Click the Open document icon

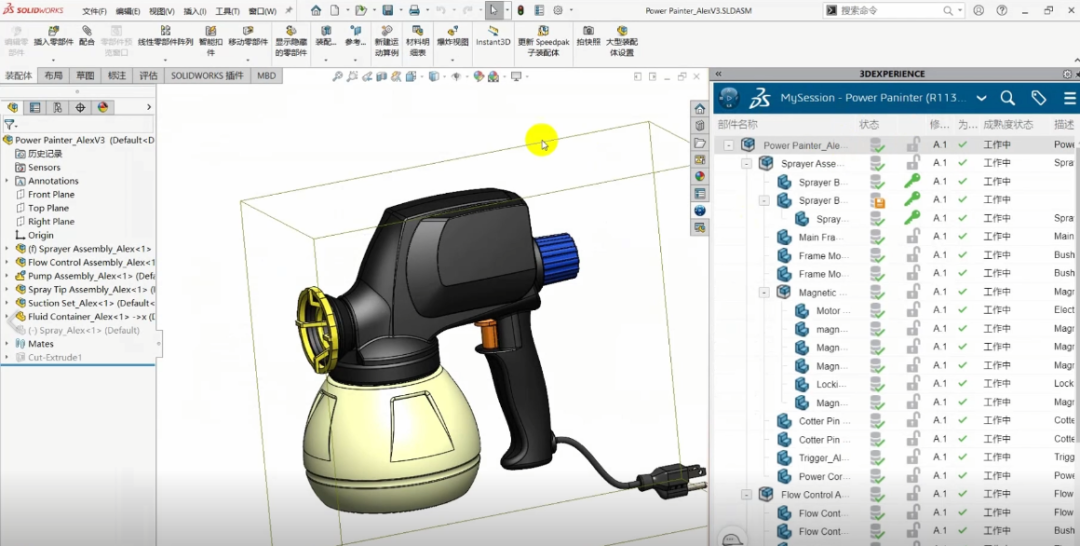[x=360, y=10]
